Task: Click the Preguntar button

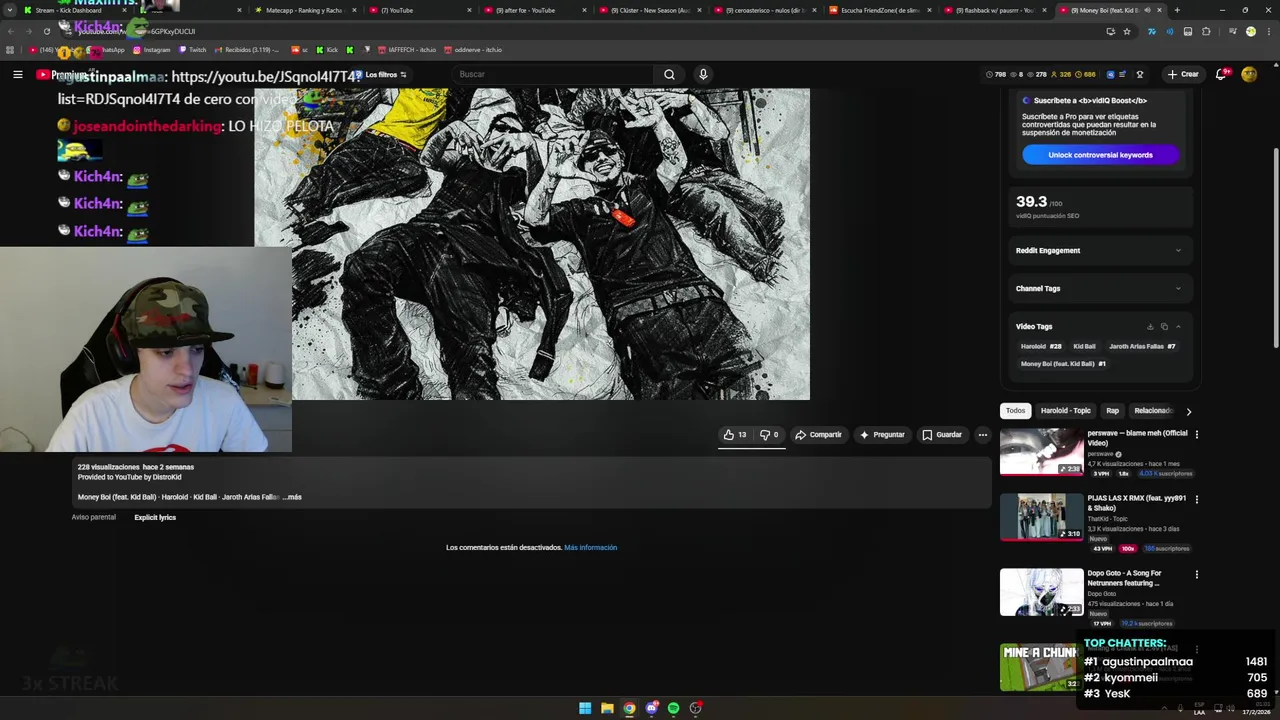Action: pyautogui.click(x=882, y=435)
